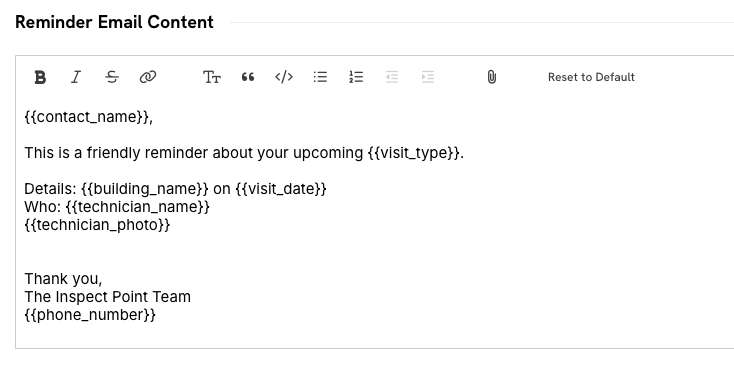The image size is (734, 367).
Task: Apply strikethrough formatting
Action: pos(112,77)
